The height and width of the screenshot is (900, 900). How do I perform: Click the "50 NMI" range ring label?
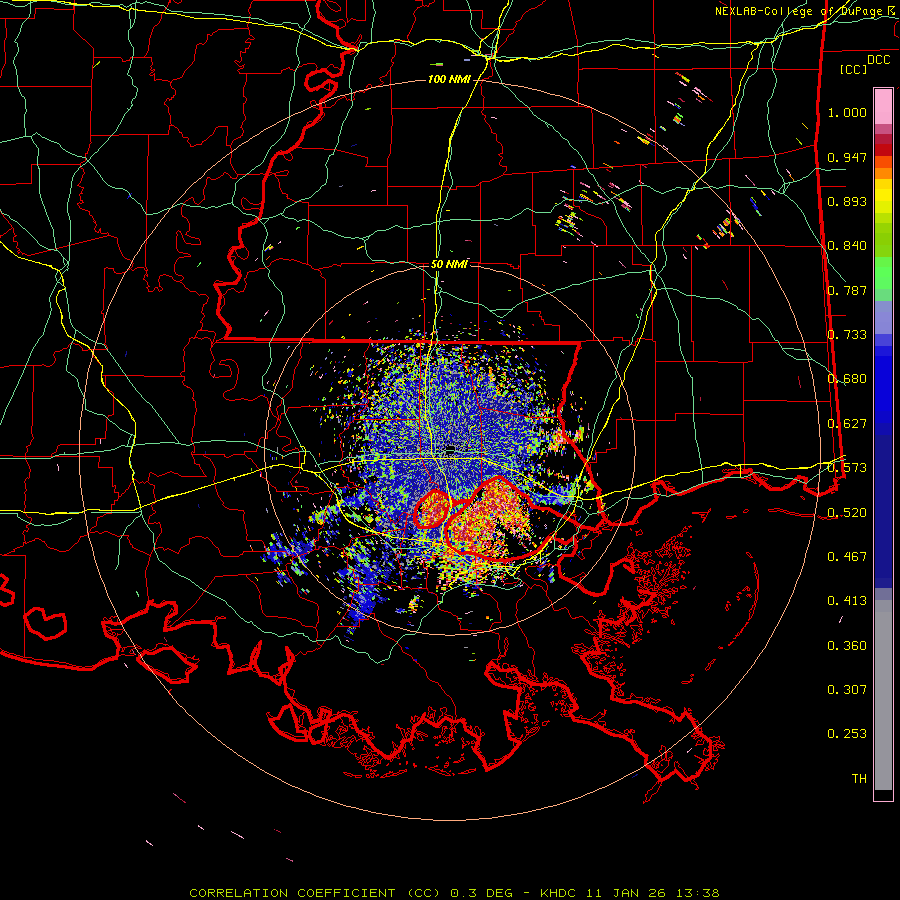(x=449, y=265)
